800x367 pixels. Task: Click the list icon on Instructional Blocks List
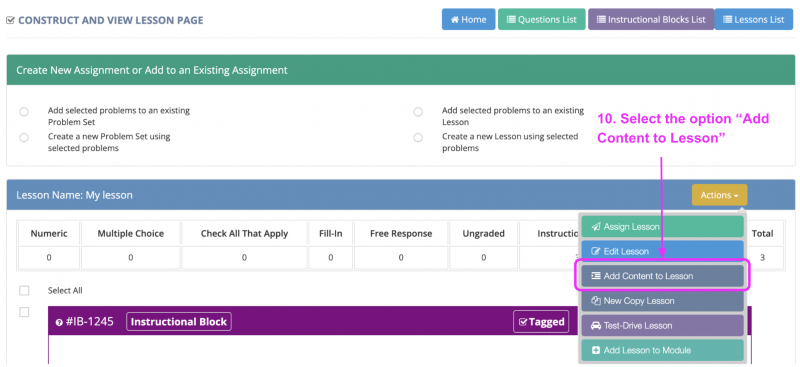click(601, 19)
